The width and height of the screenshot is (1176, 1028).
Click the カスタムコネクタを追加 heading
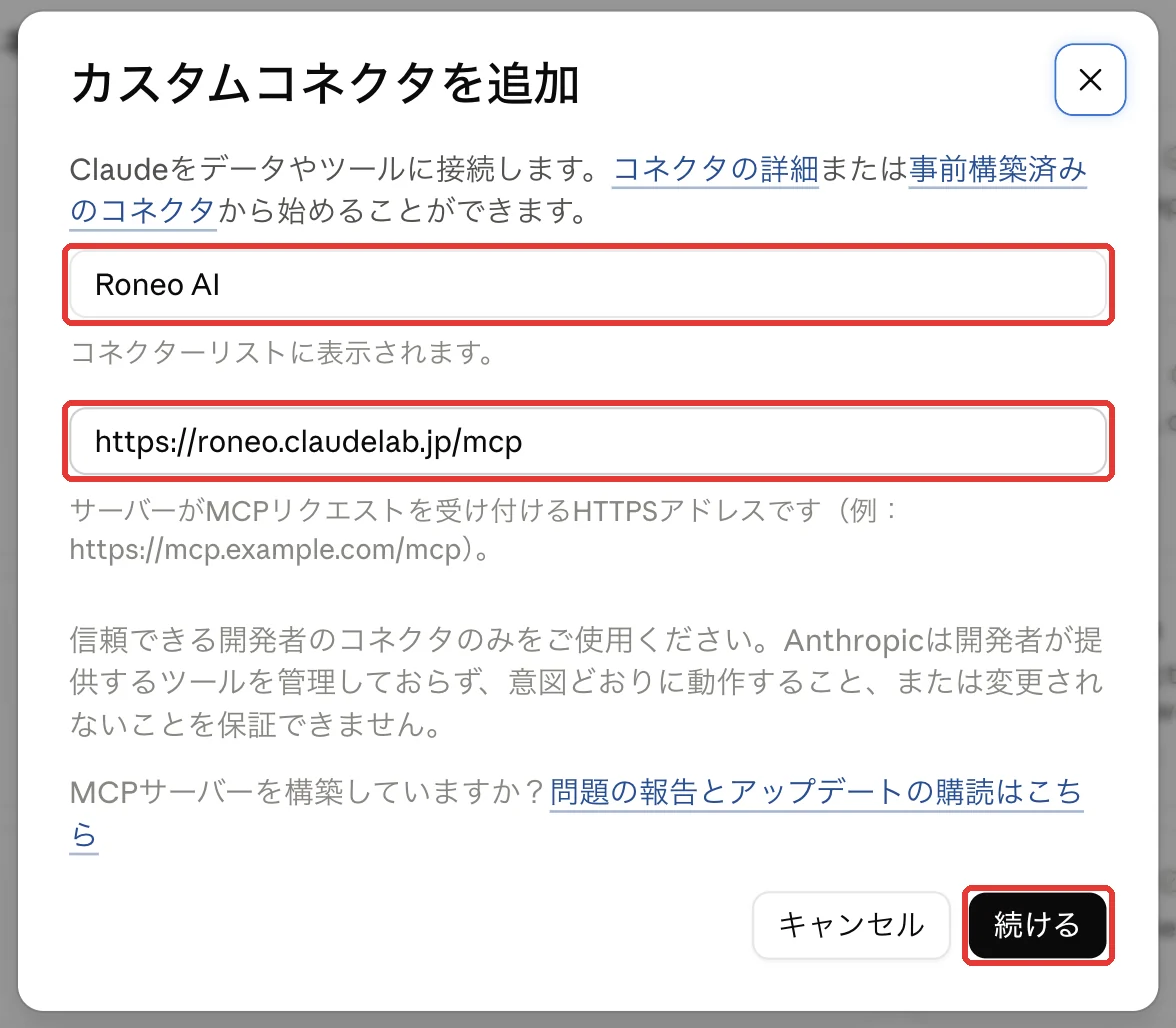pyautogui.click(x=325, y=82)
